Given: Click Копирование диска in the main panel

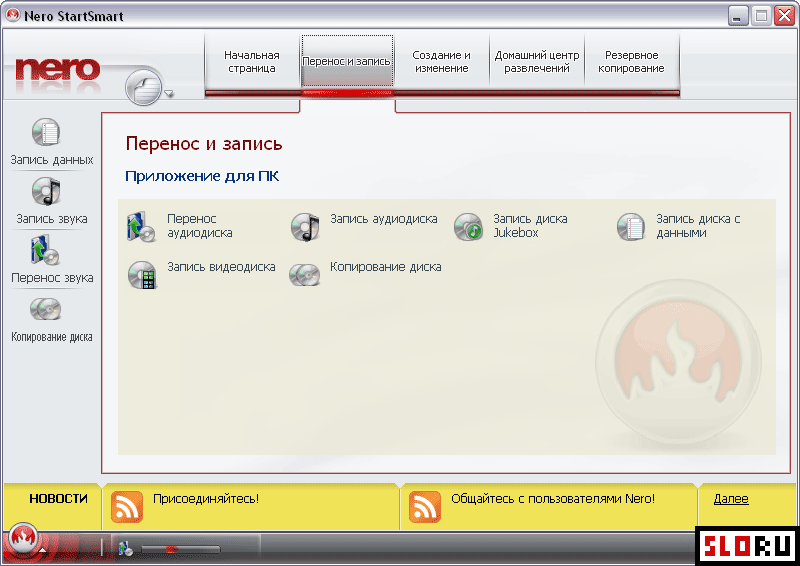Looking at the screenshot, I should tap(304, 275).
